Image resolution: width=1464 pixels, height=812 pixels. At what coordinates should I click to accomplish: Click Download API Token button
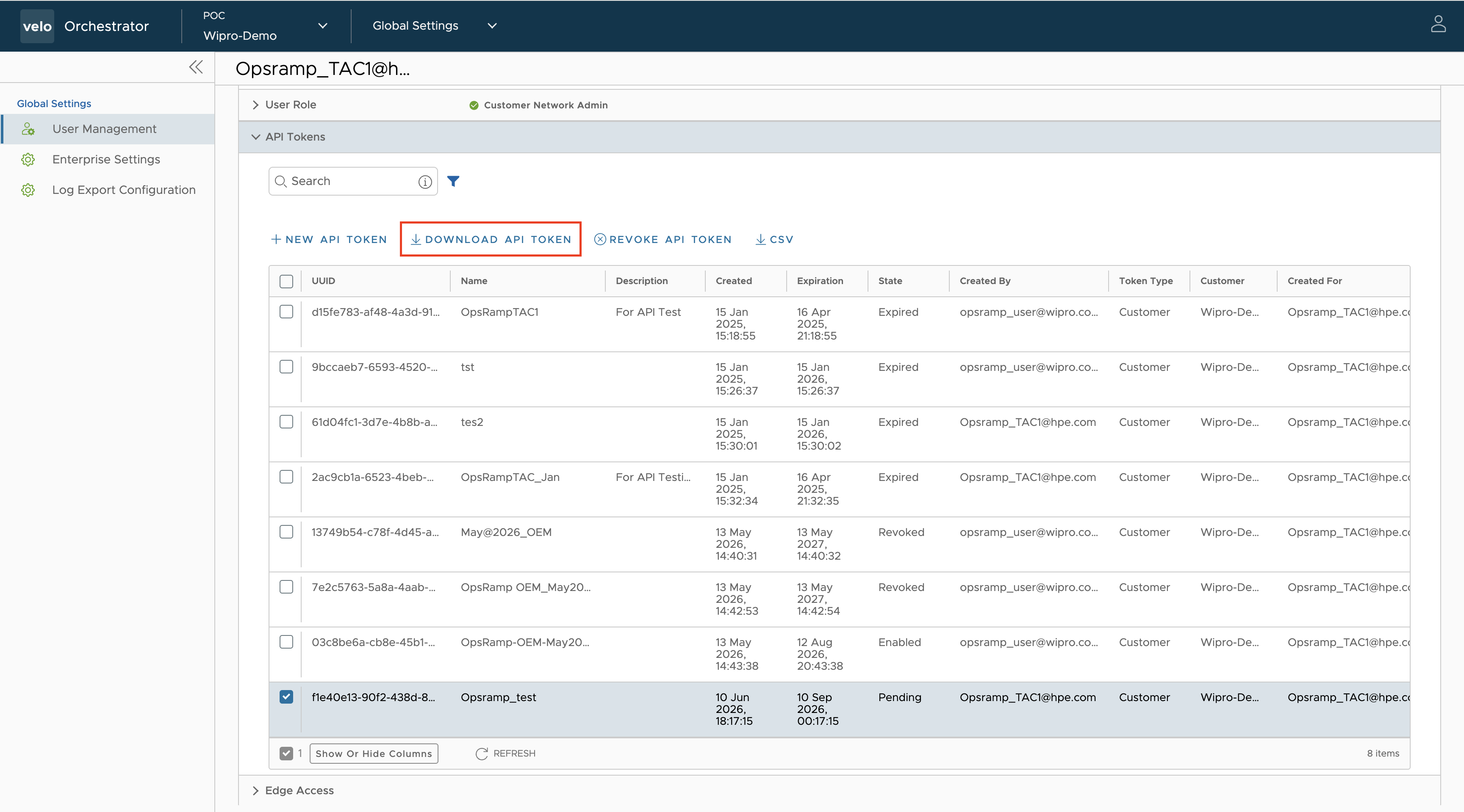point(491,240)
